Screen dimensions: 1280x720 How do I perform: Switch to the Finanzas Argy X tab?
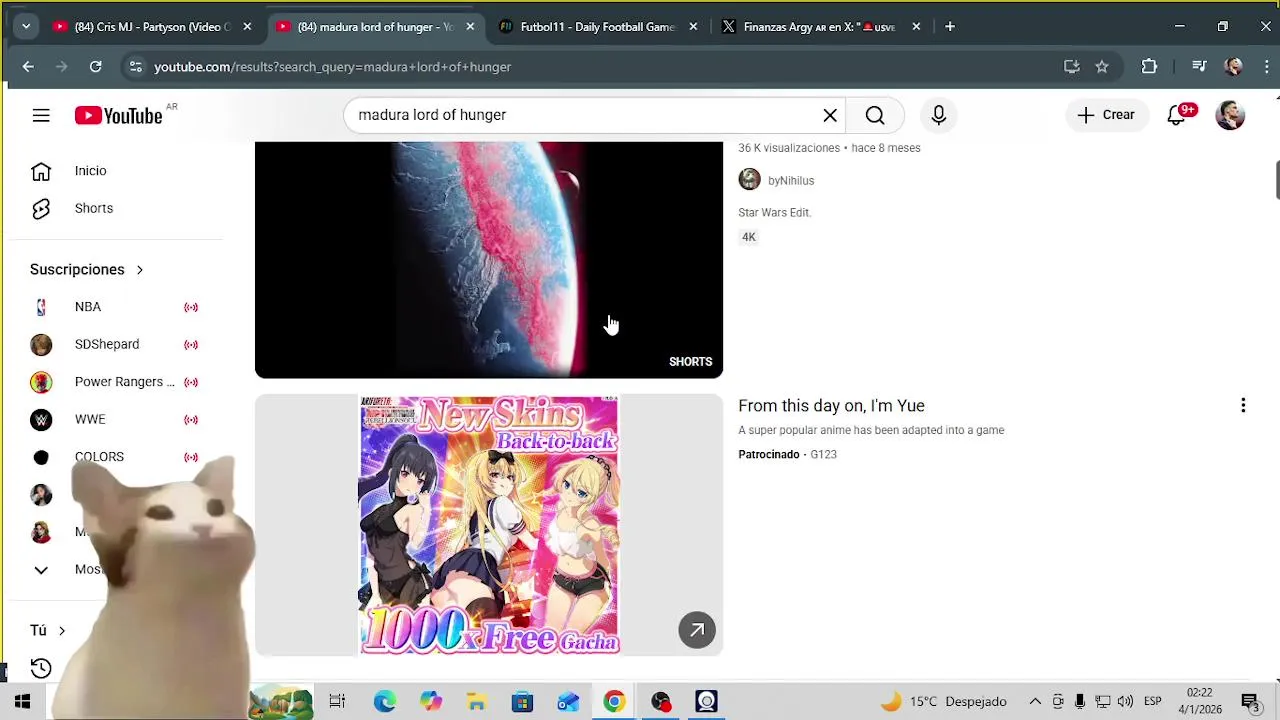point(822,27)
